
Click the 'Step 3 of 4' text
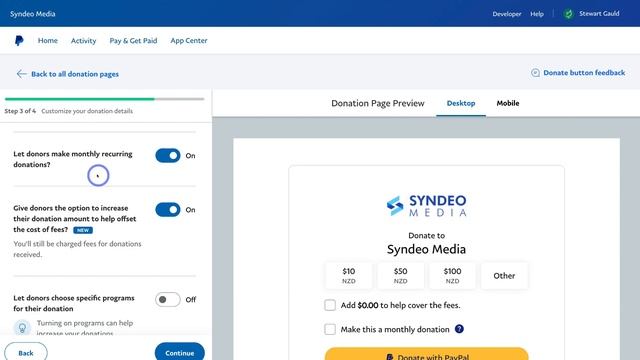point(20,111)
